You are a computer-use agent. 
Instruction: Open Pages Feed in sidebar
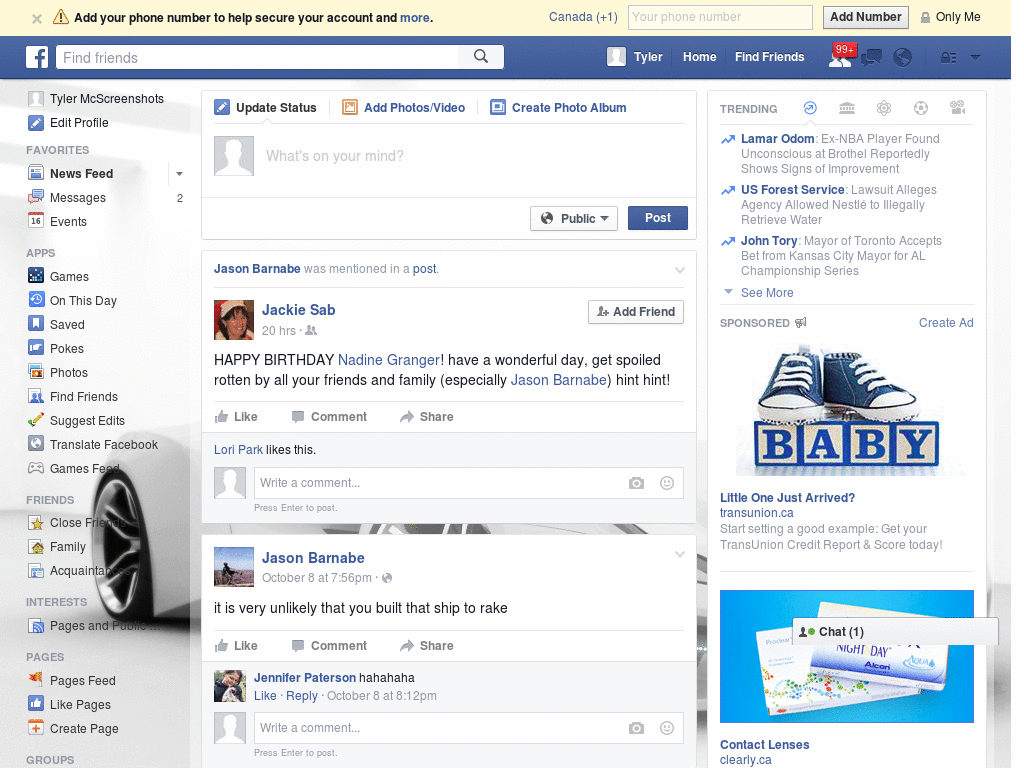[72, 680]
